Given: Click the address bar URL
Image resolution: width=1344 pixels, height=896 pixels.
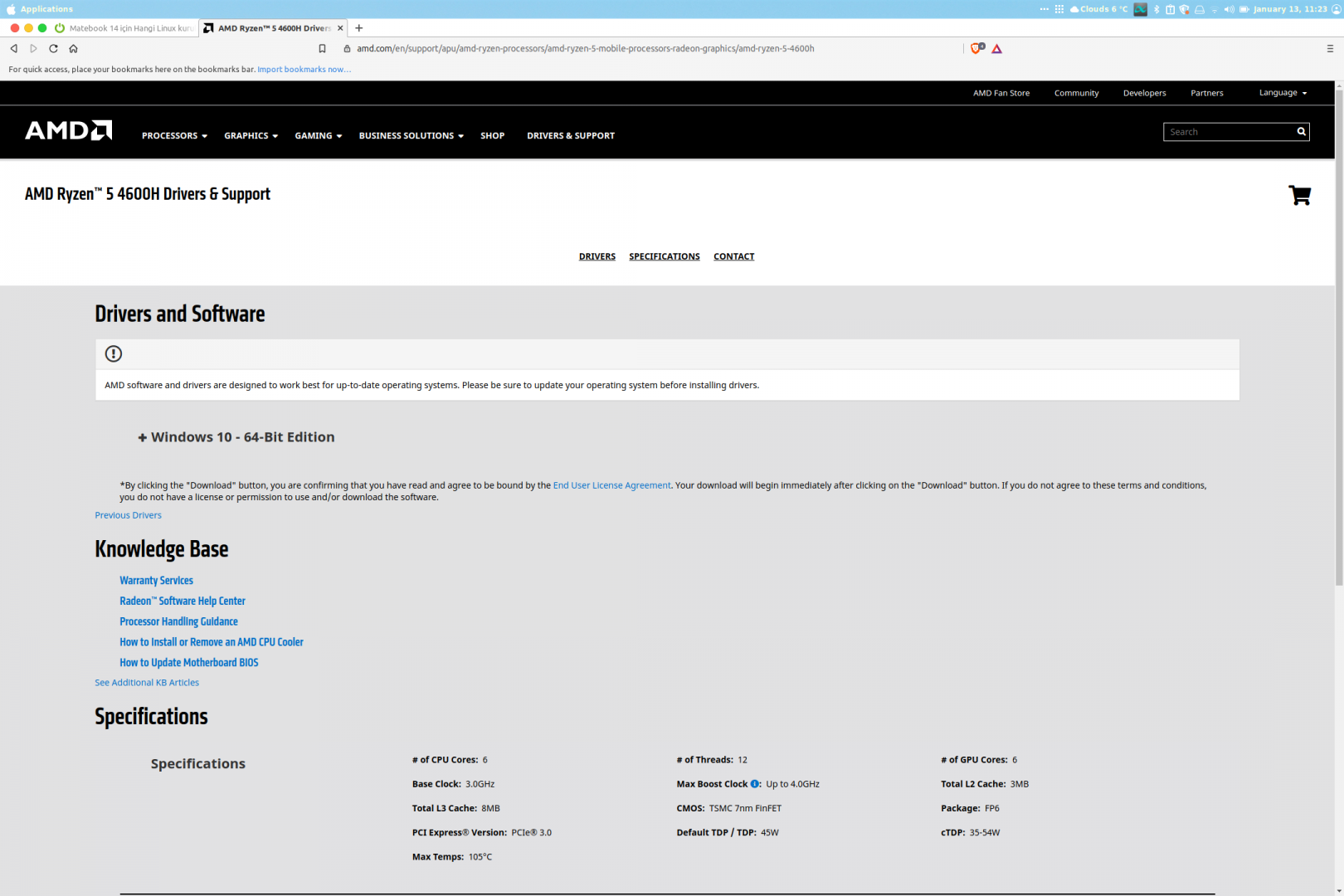Looking at the screenshot, I should click(586, 49).
